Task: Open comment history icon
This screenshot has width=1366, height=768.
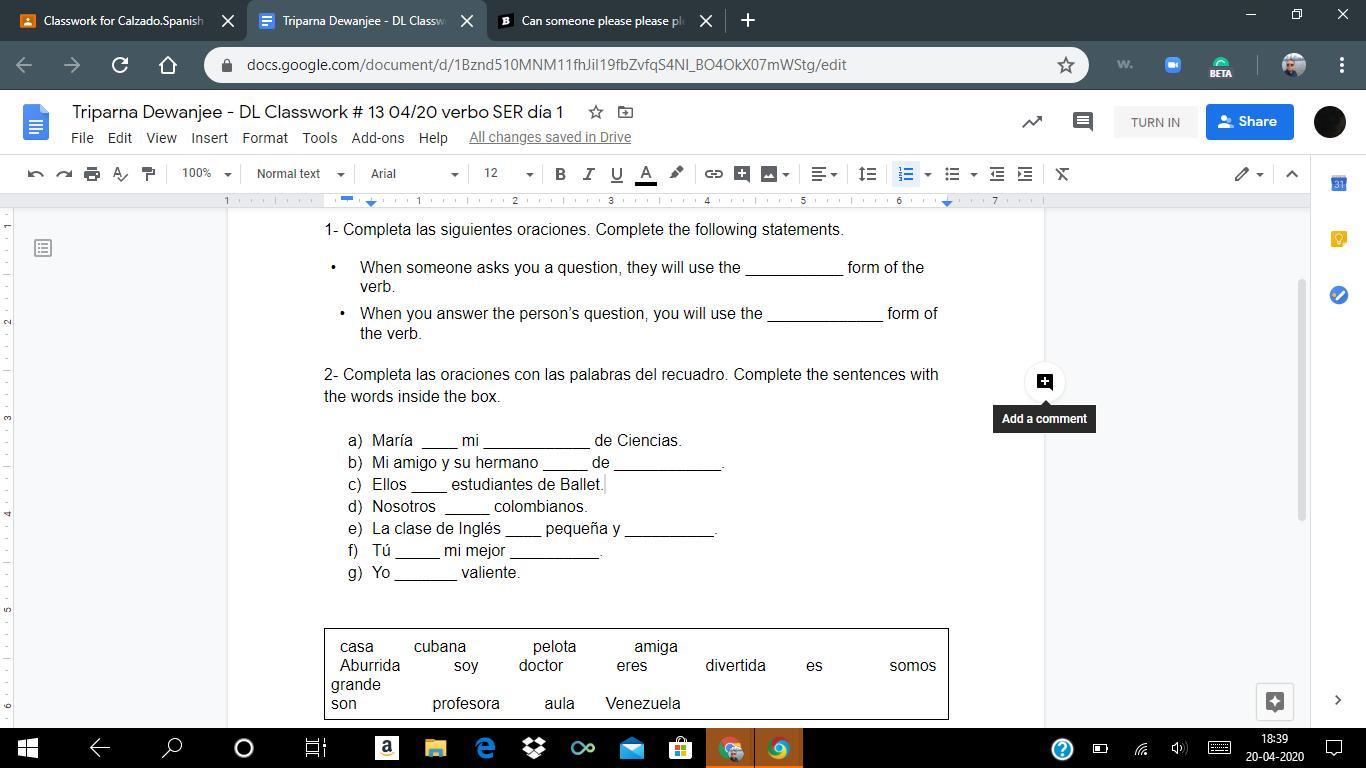Action: (x=1082, y=122)
